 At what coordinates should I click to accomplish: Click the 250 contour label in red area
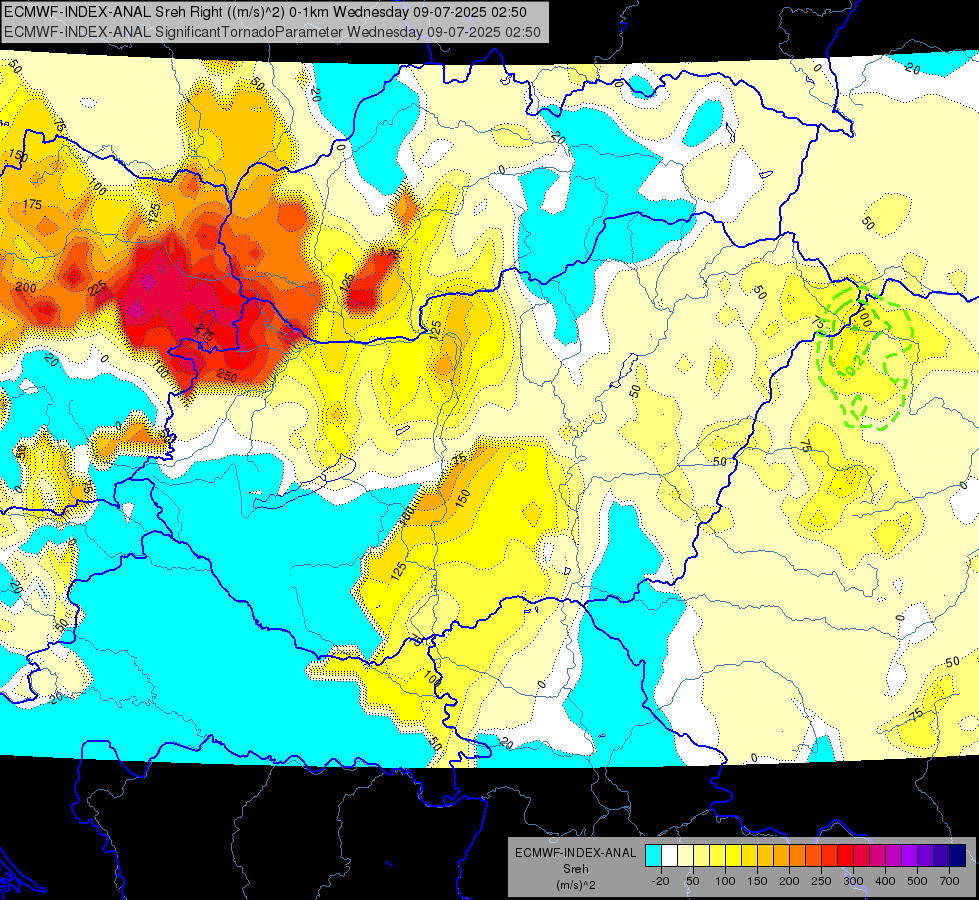click(227, 375)
